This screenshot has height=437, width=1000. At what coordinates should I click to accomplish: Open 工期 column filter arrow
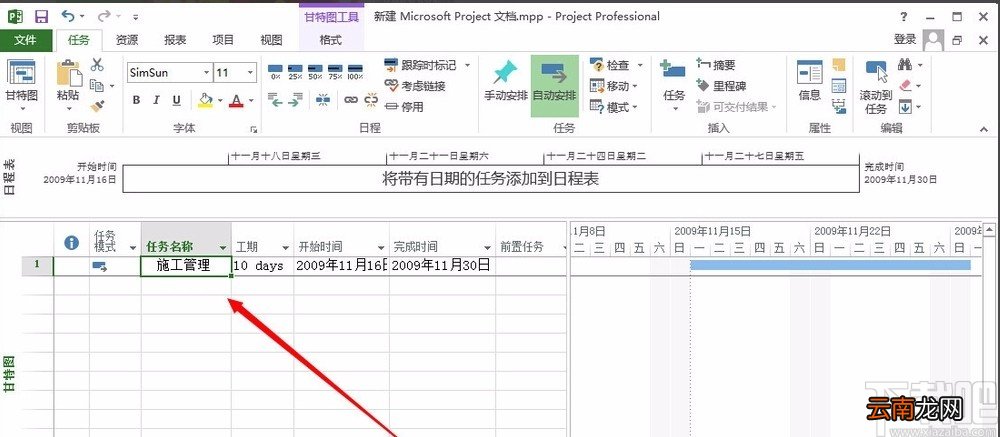285,248
